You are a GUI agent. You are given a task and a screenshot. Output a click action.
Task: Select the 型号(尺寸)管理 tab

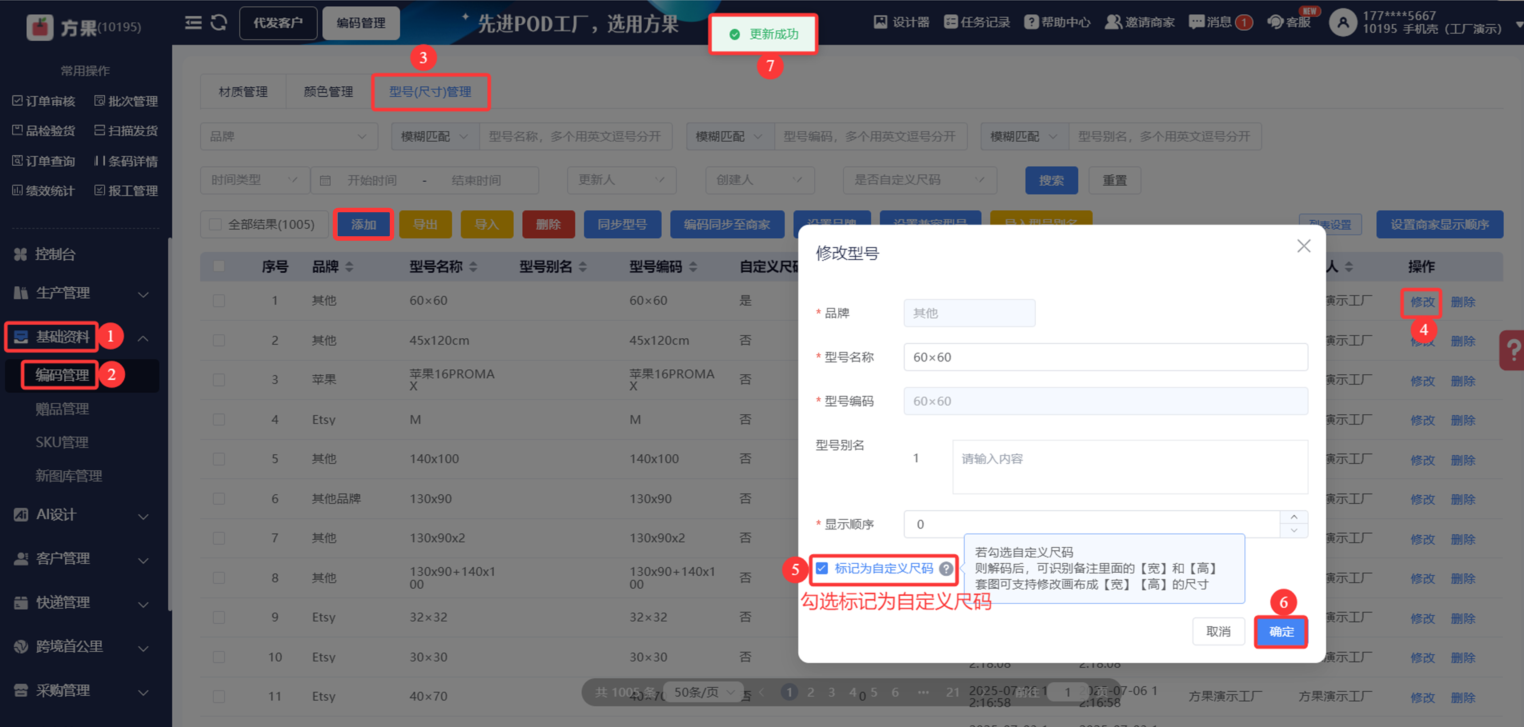(x=430, y=92)
